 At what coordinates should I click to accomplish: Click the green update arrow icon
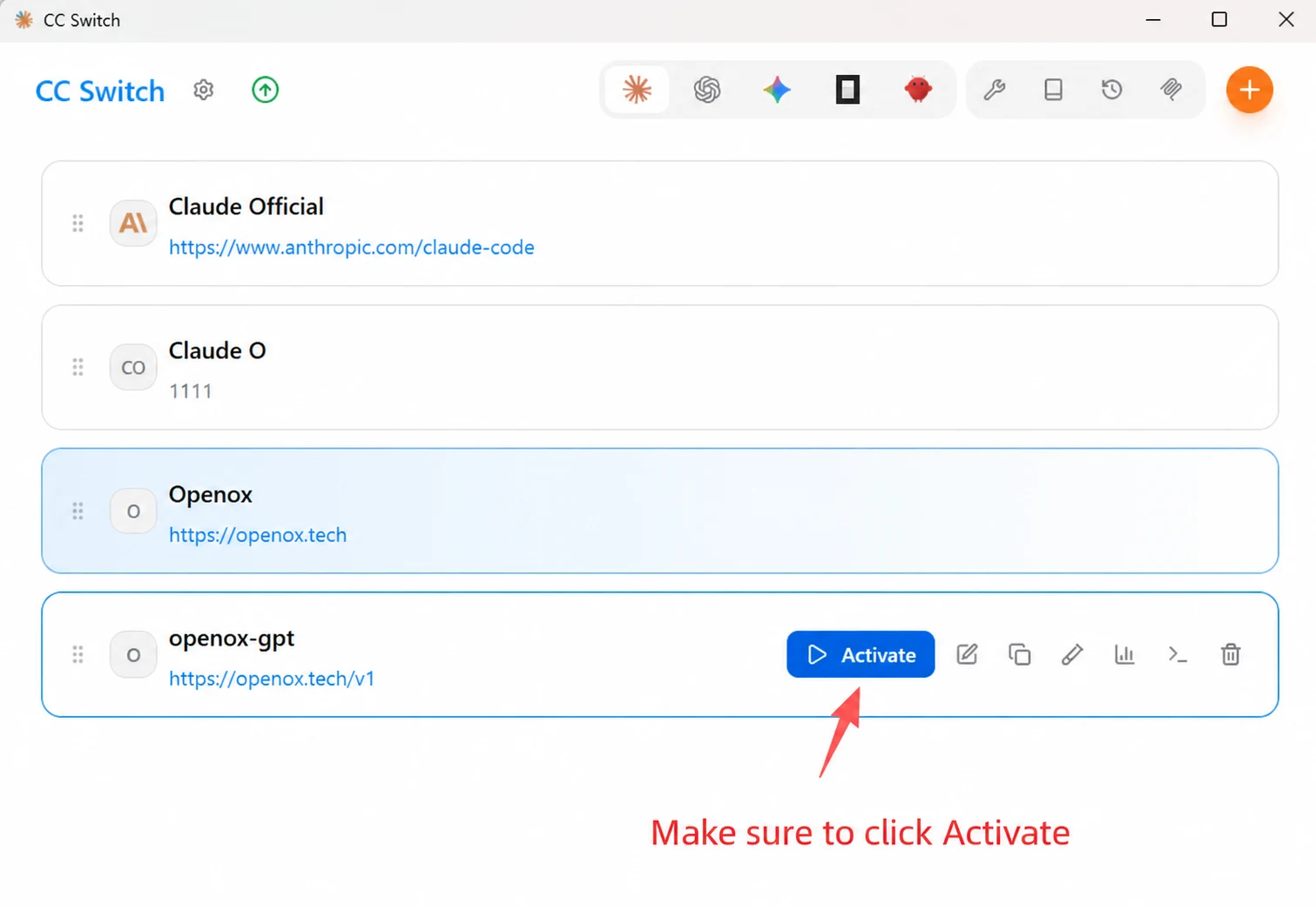[266, 90]
